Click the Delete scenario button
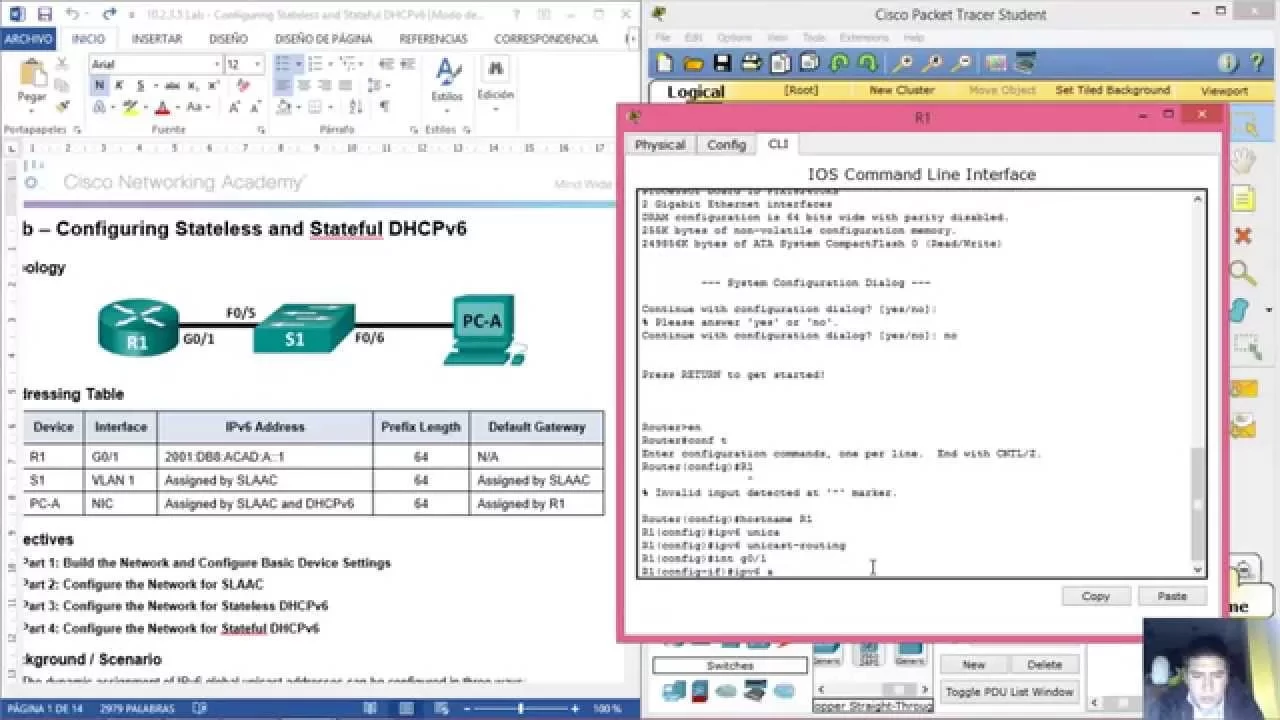This screenshot has width=1280, height=720. (x=1044, y=664)
